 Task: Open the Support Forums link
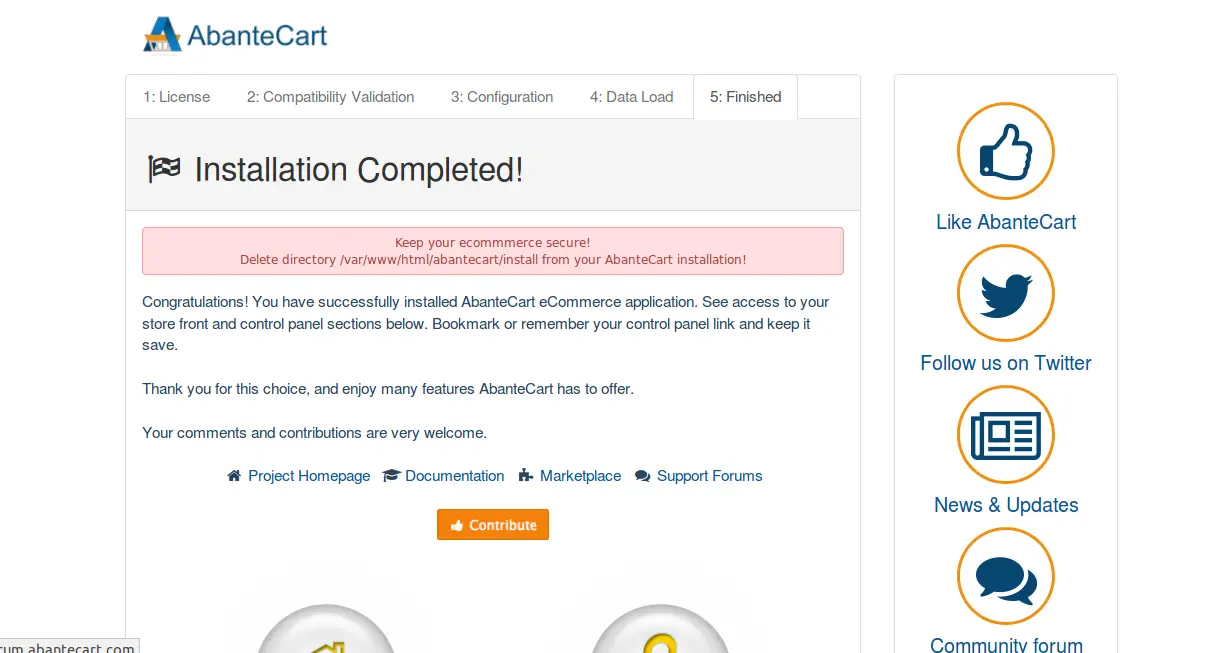coord(710,476)
